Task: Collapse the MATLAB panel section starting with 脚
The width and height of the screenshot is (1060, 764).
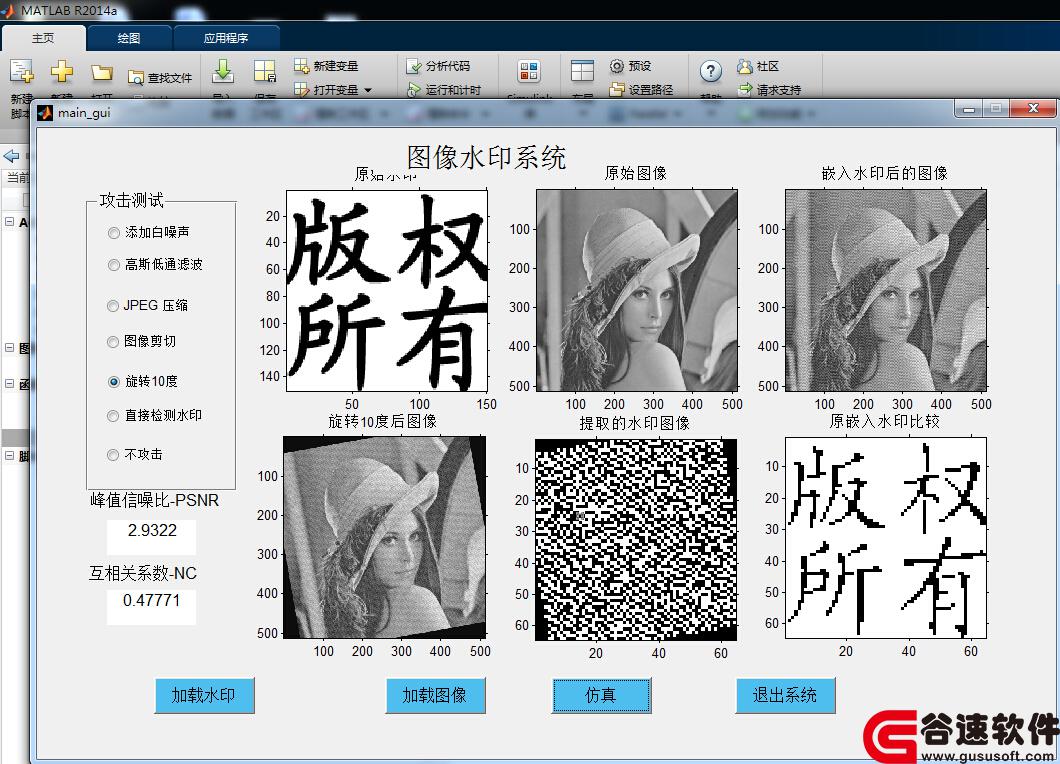Action: point(9,456)
